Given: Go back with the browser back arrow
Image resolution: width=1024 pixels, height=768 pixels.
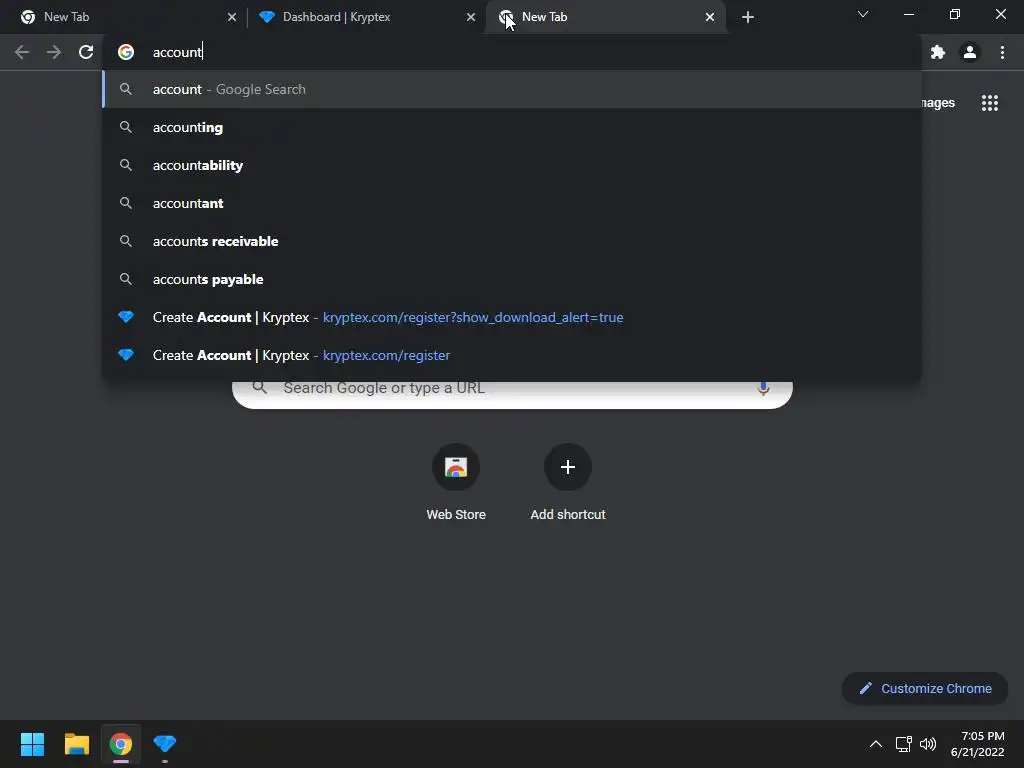Looking at the screenshot, I should click(x=22, y=52).
